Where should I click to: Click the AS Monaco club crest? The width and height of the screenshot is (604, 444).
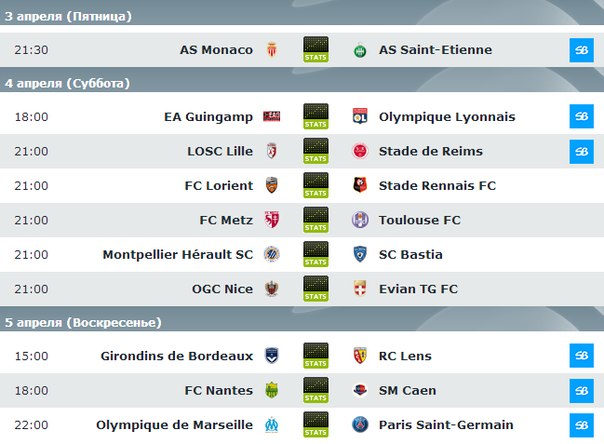click(271, 50)
